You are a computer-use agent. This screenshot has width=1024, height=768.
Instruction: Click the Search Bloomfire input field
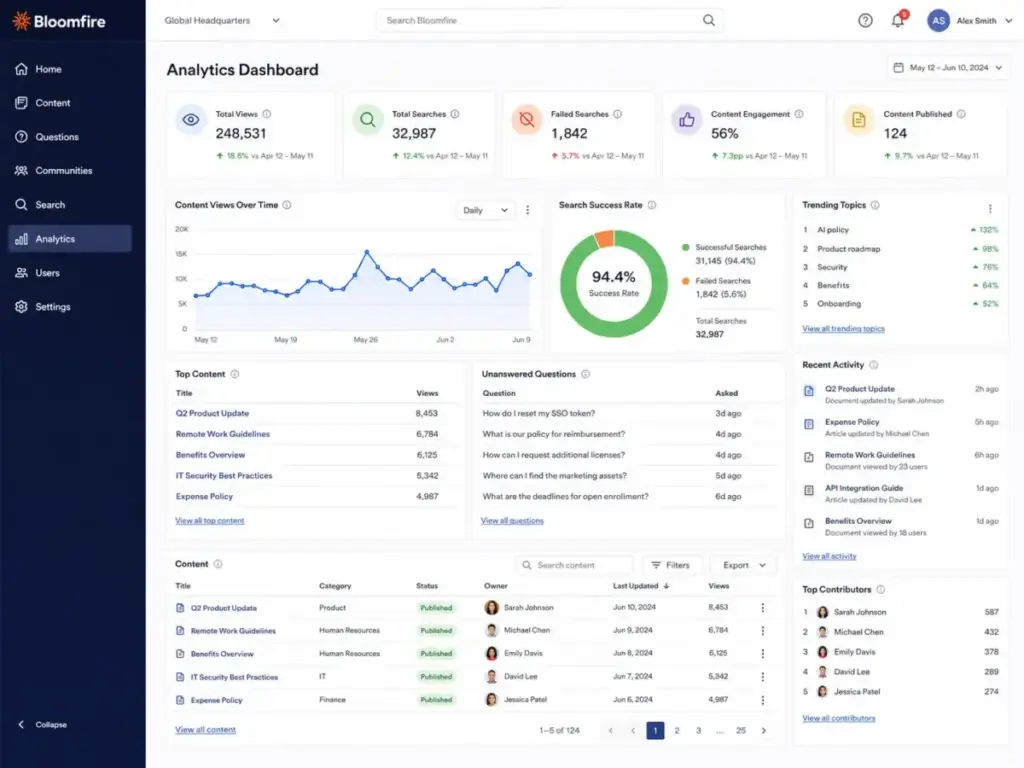[549, 20]
